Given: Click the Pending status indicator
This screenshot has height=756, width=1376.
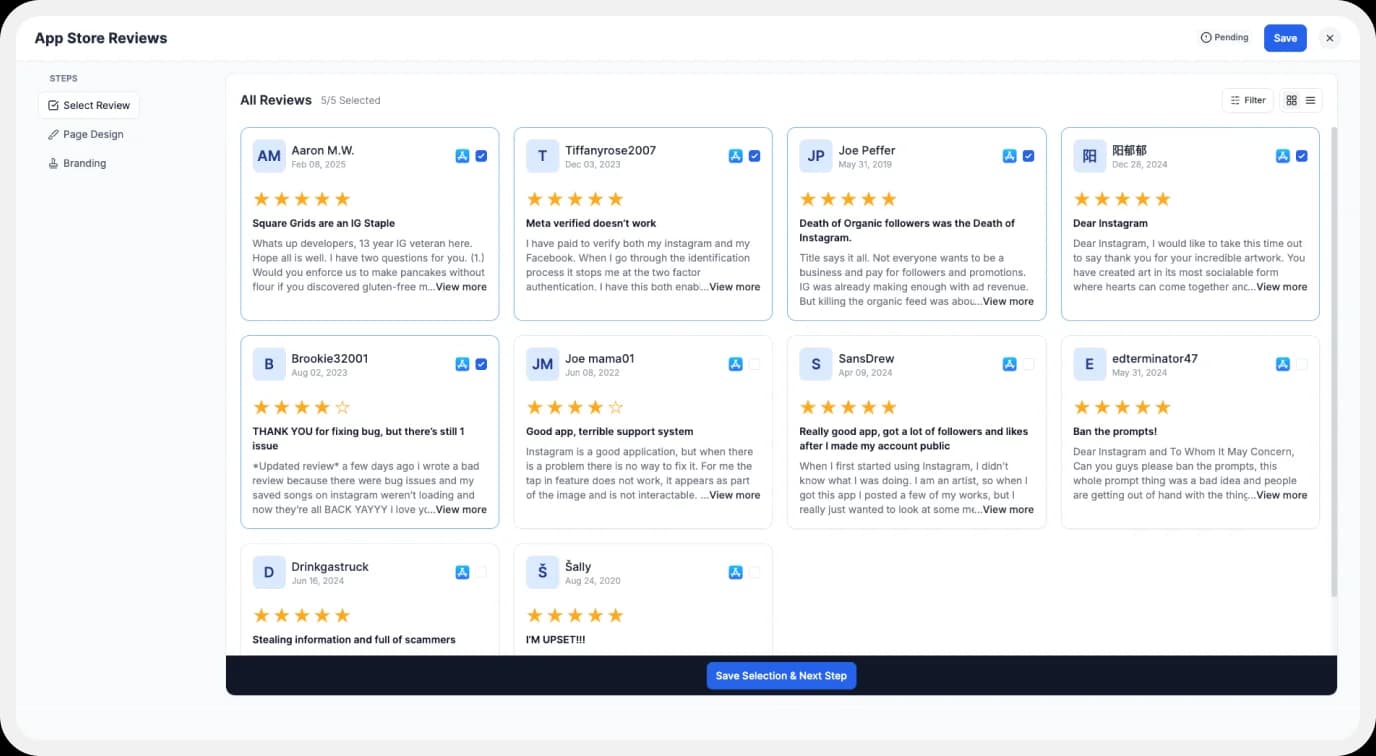Looking at the screenshot, I should click(x=1224, y=37).
